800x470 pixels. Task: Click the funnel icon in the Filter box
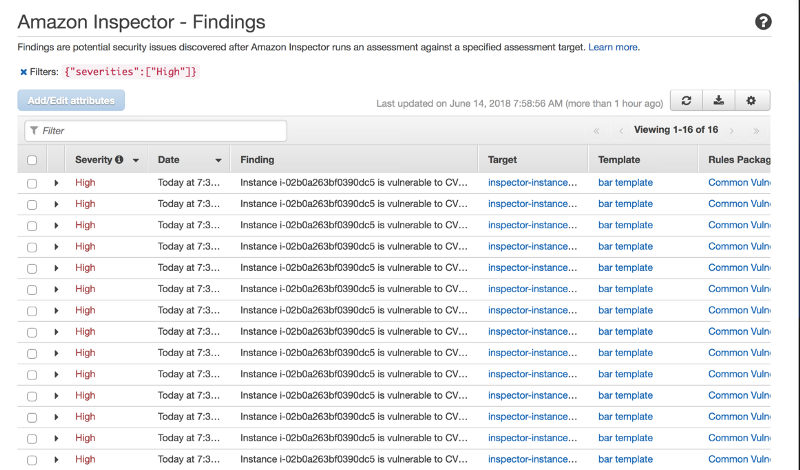[x=34, y=131]
